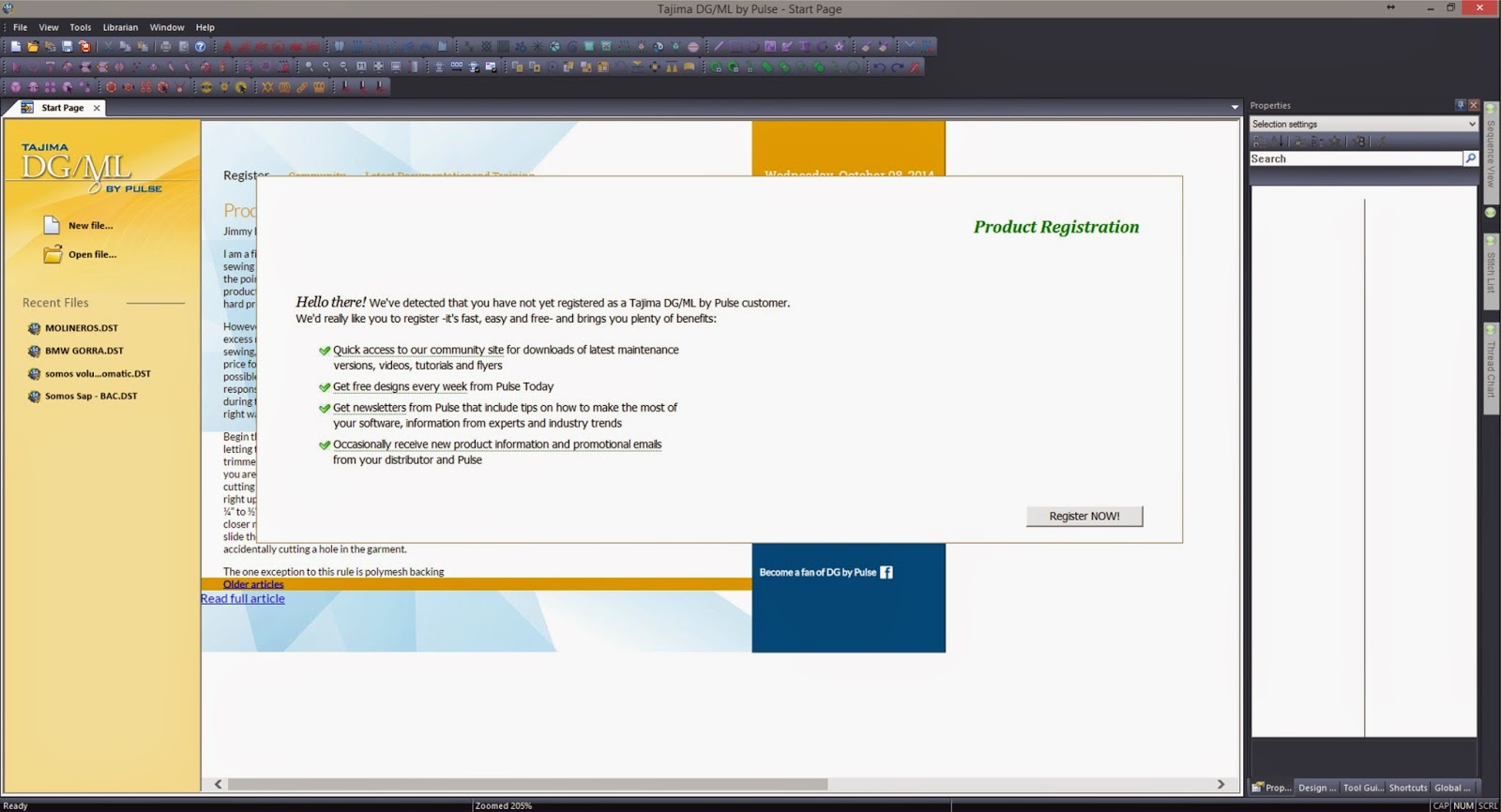Switch to the Shortcuts bottom tab

coord(1408,788)
